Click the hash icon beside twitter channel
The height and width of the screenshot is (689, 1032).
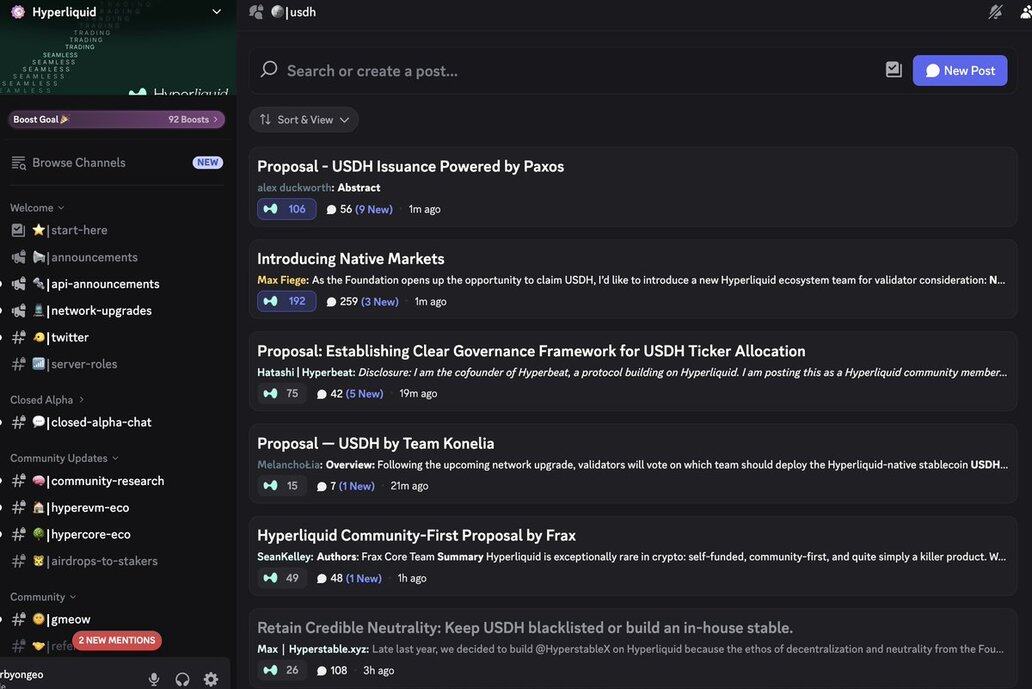pos(18,337)
